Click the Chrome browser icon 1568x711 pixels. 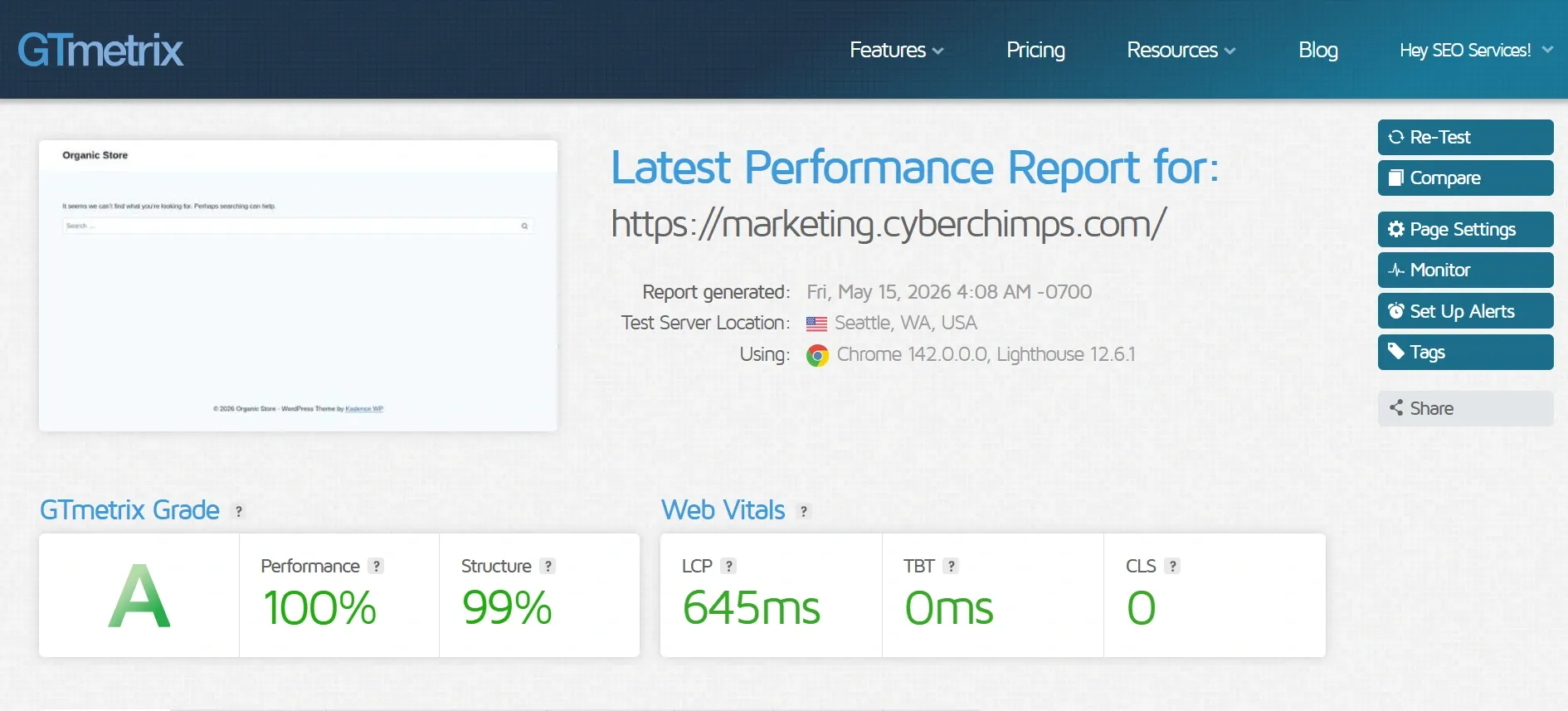pyautogui.click(x=817, y=356)
